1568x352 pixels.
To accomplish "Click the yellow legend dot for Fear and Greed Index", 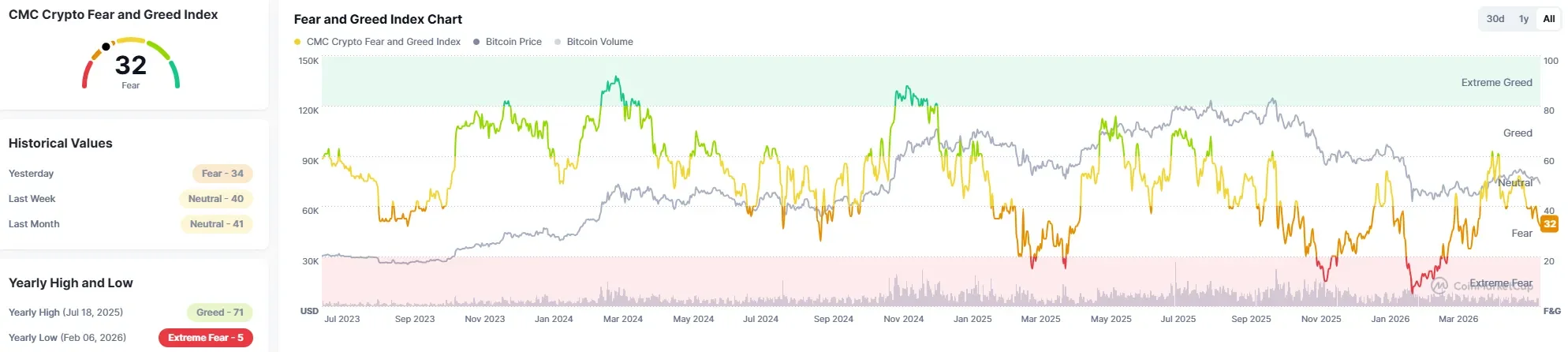I will pos(297,42).
